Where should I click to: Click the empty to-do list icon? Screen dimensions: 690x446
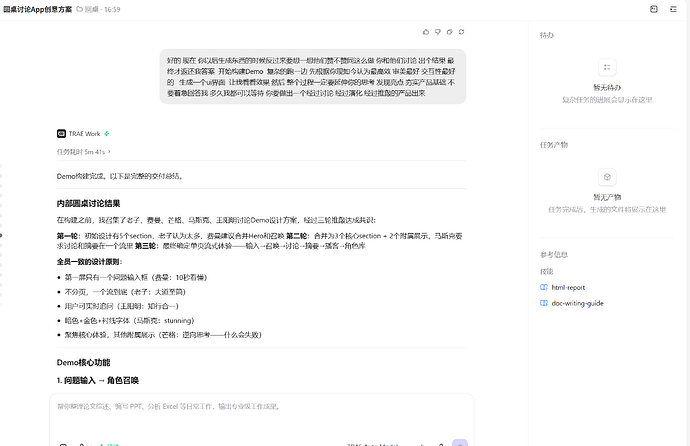pos(607,67)
